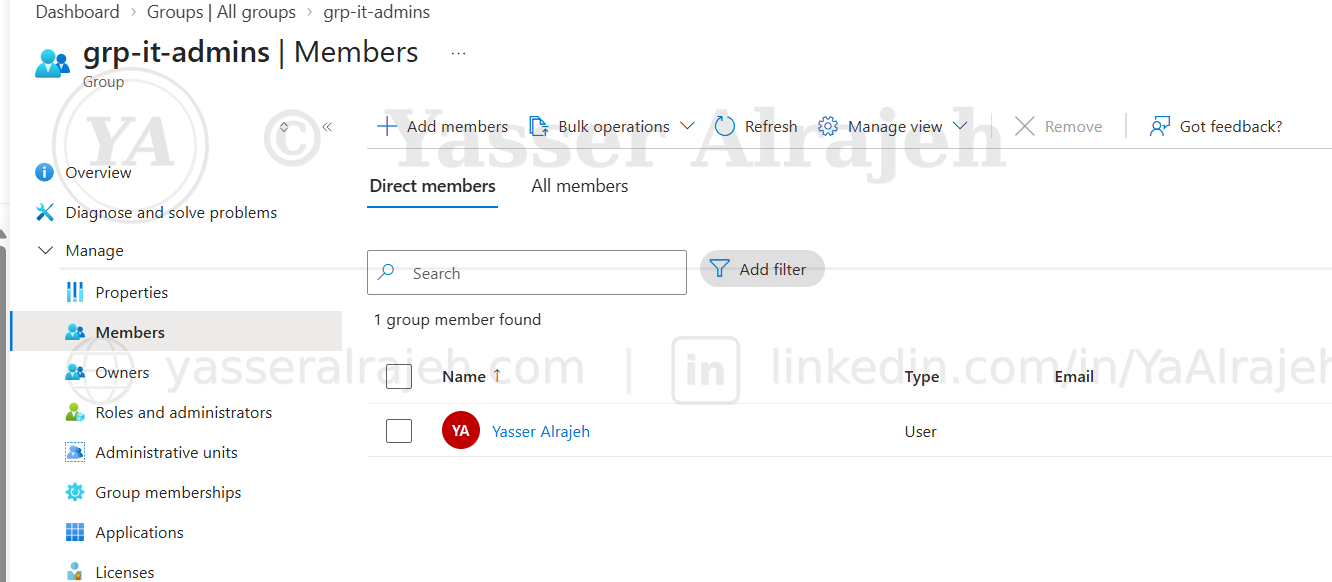
Task: Select the Direct members tab
Action: pyautogui.click(x=432, y=186)
